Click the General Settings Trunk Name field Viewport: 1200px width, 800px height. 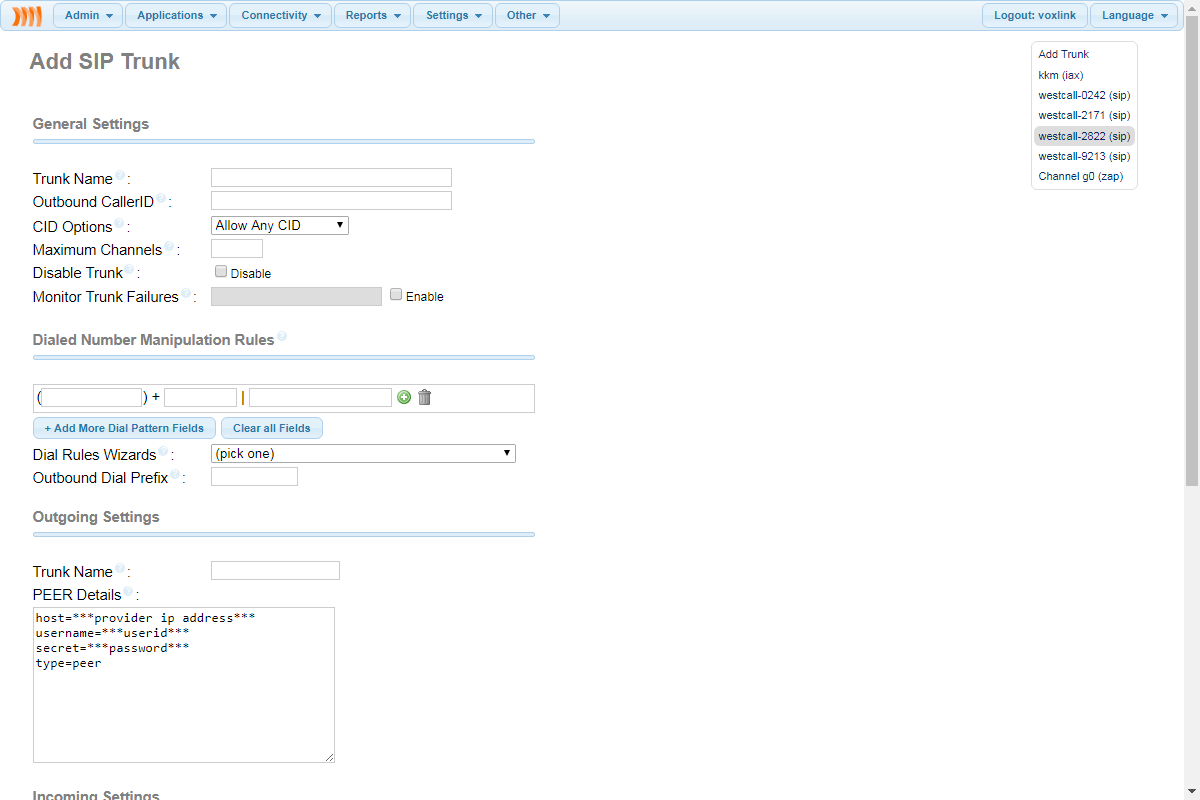coord(331,178)
